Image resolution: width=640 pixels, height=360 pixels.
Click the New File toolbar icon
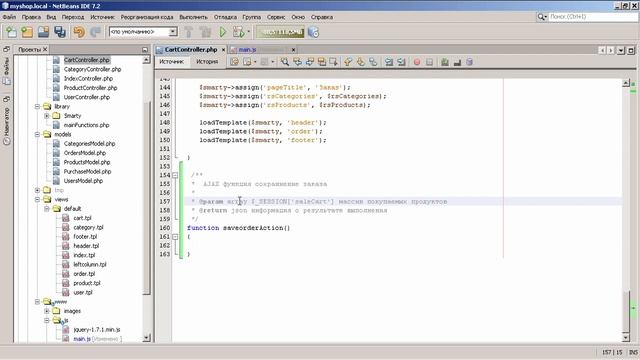[x=11, y=32]
